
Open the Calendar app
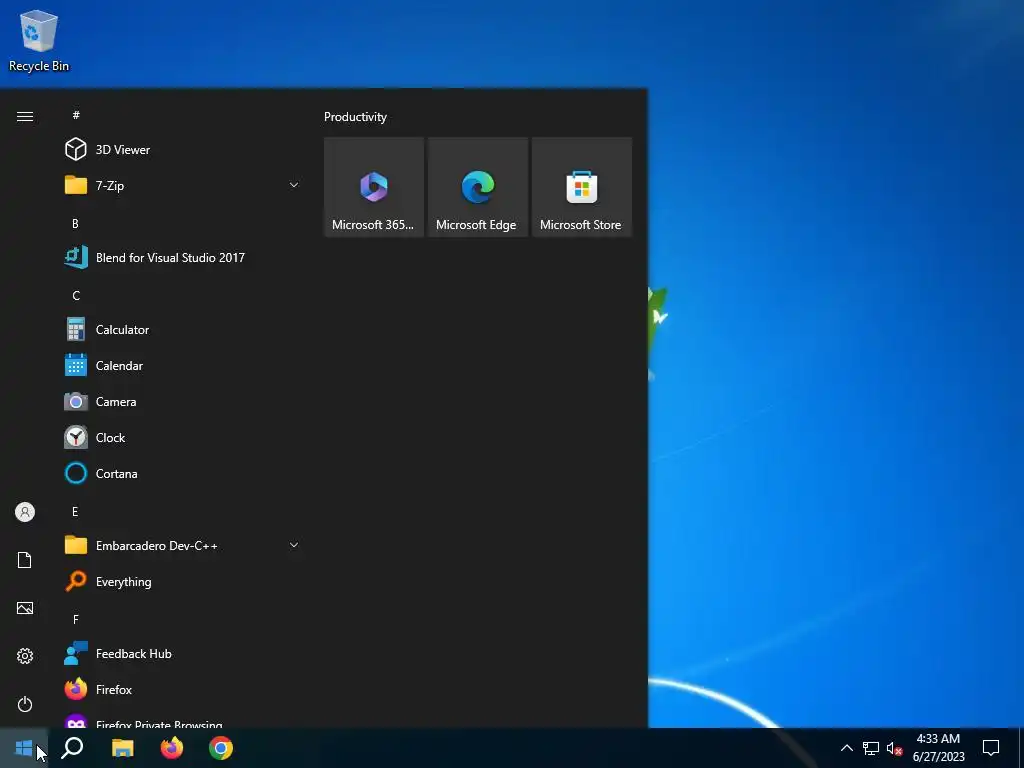point(183,366)
